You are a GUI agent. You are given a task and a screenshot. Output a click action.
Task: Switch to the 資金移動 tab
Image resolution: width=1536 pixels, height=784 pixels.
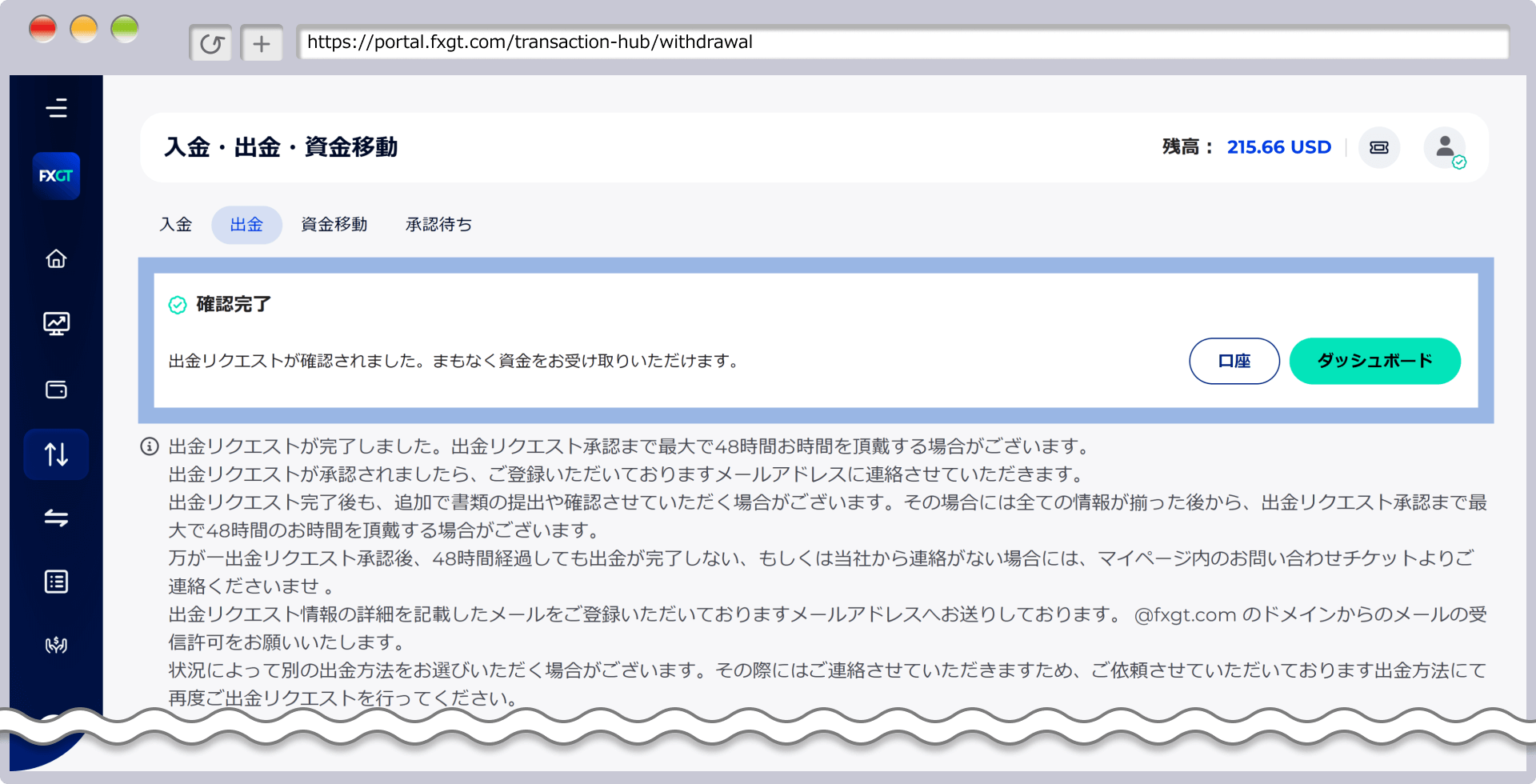(x=334, y=225)
